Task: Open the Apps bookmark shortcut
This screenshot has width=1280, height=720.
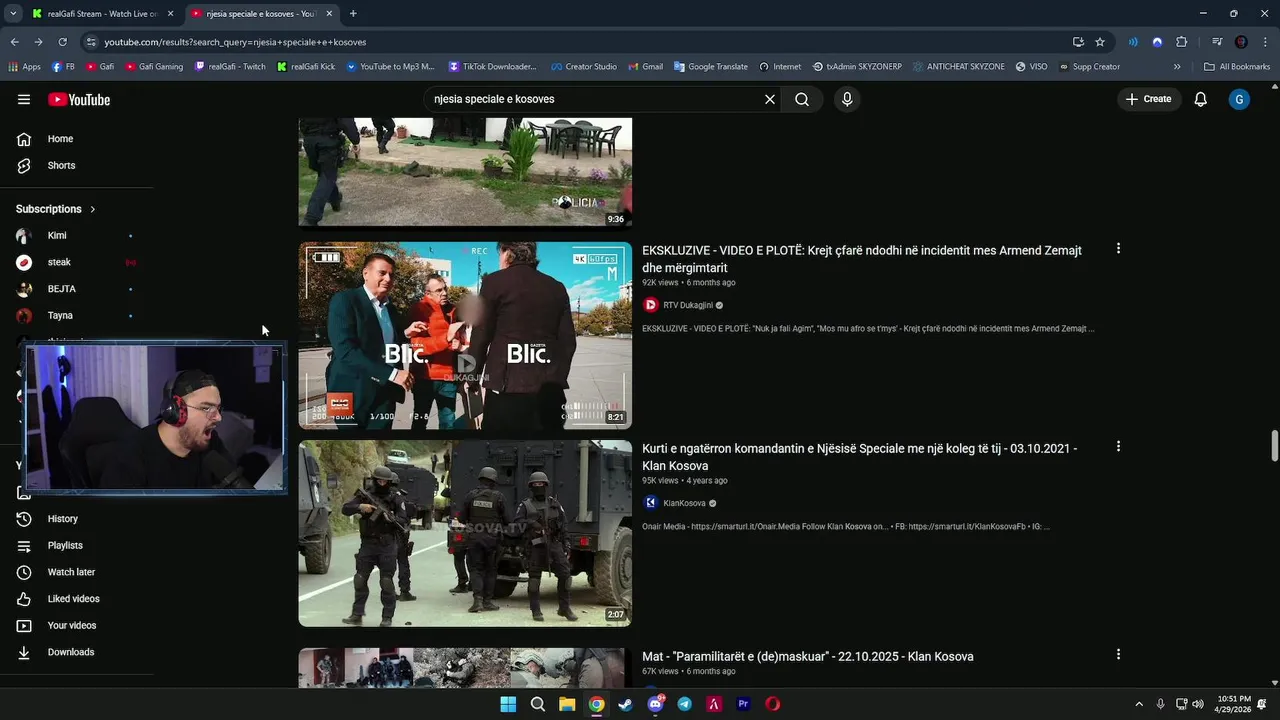Action: pyautogui.click(x=24, y=67)
